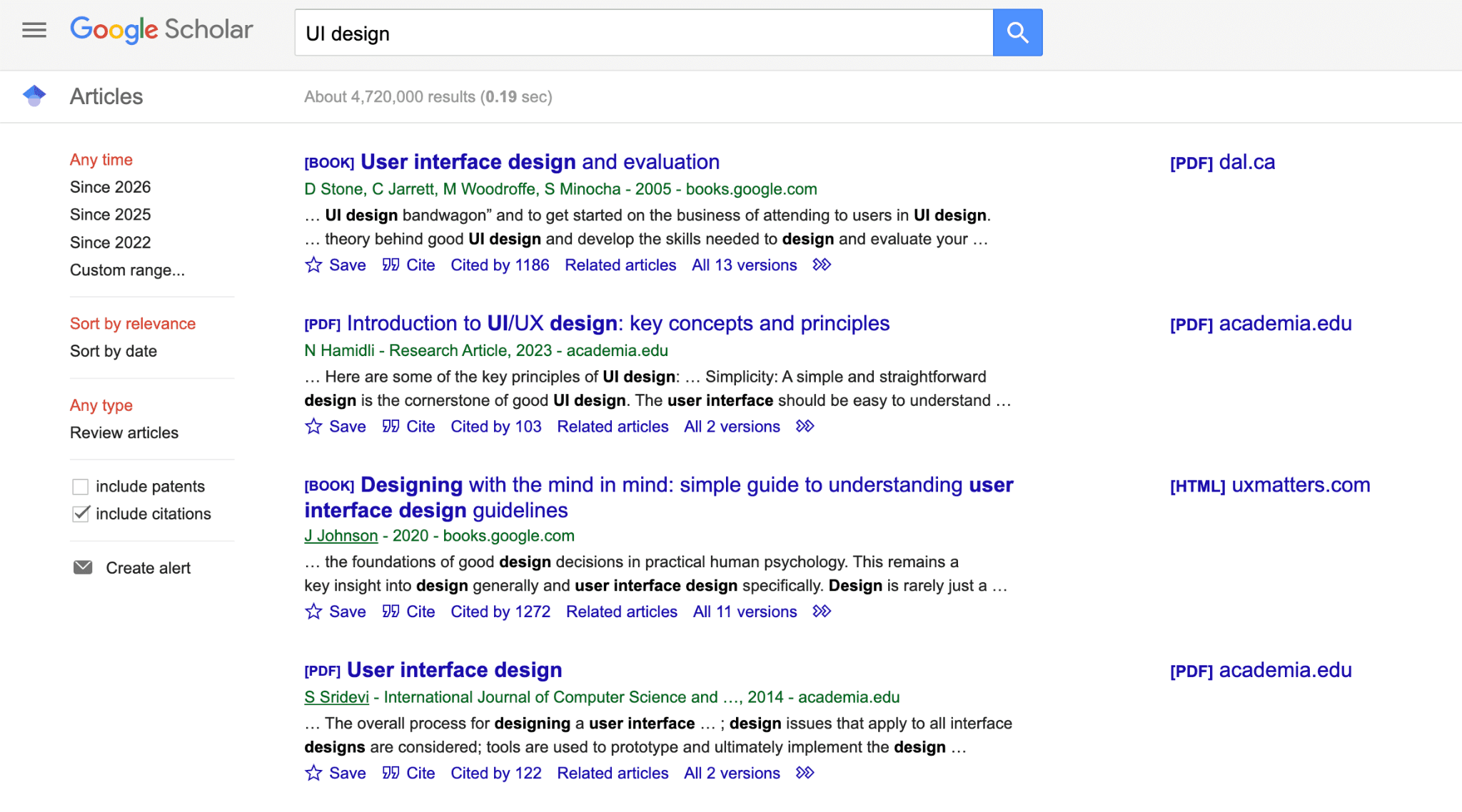This screenshot has width=1462, height=812.
Task: Click the quote icon for 'User interface design and evaluation'
Action: tap(390, 265)
